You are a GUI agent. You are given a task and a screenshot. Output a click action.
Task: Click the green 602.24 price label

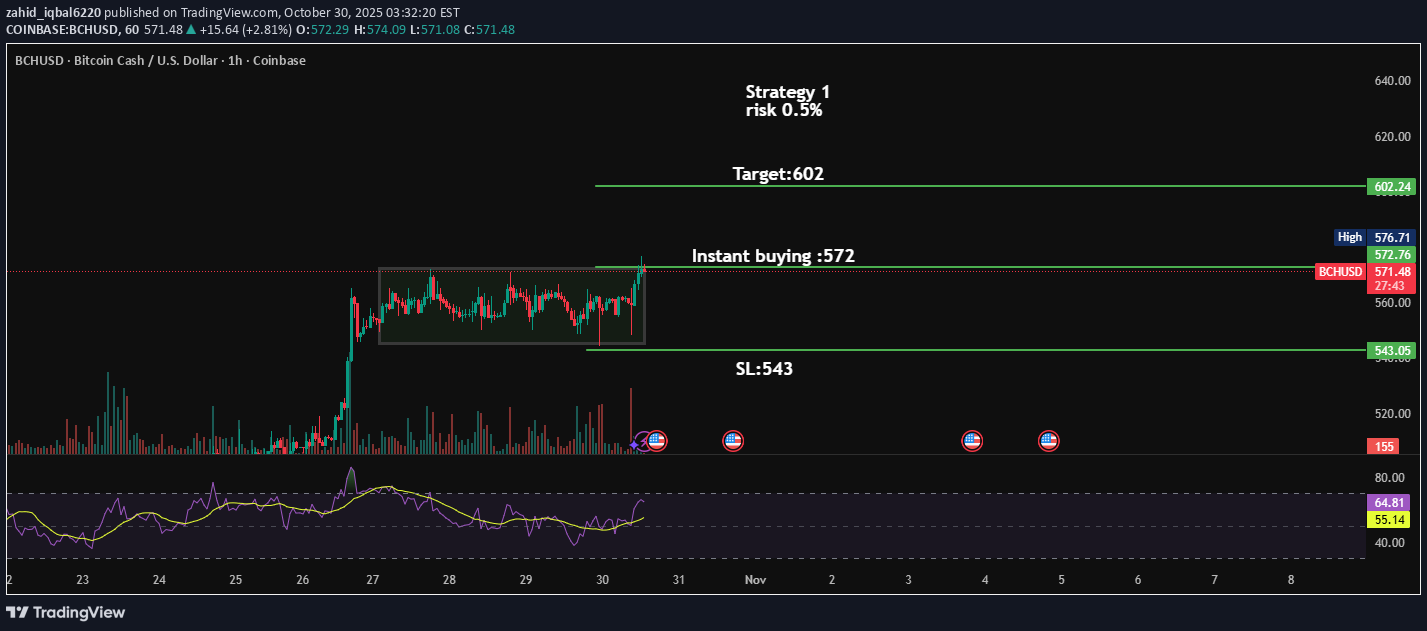(1391, 187)
